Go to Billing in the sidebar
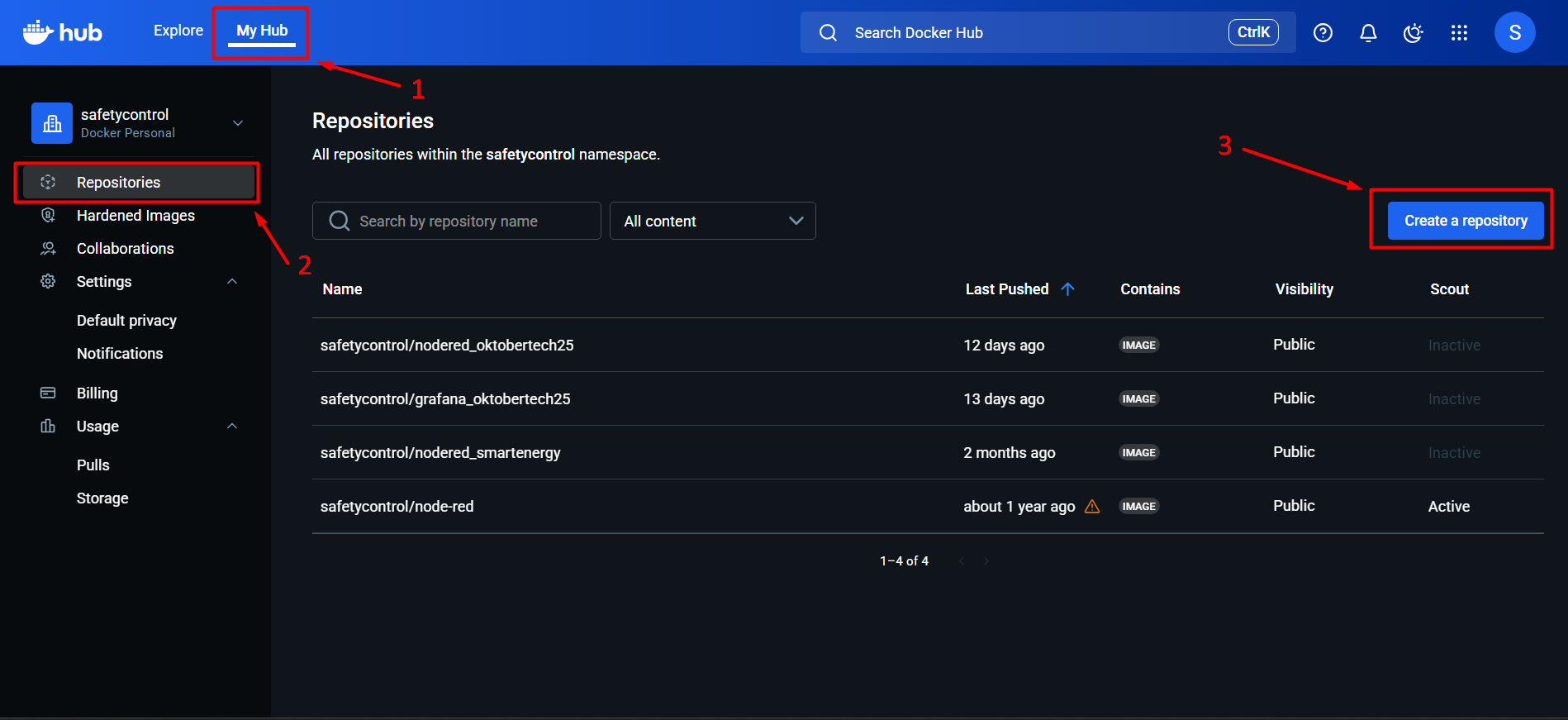 pos(97,393)
